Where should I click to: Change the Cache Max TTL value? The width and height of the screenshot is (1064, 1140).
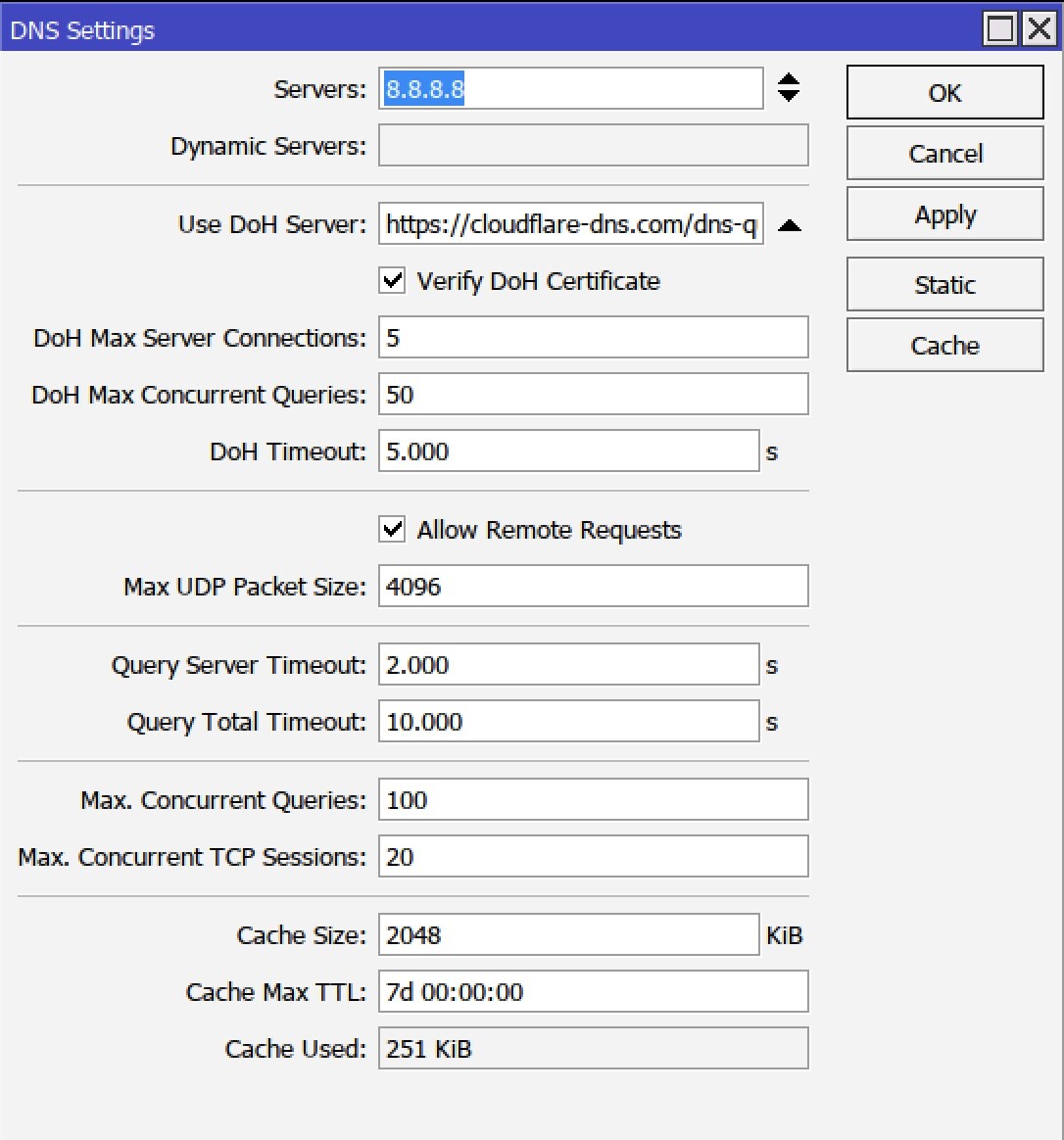pyautogui.click(x=592, y=991)
